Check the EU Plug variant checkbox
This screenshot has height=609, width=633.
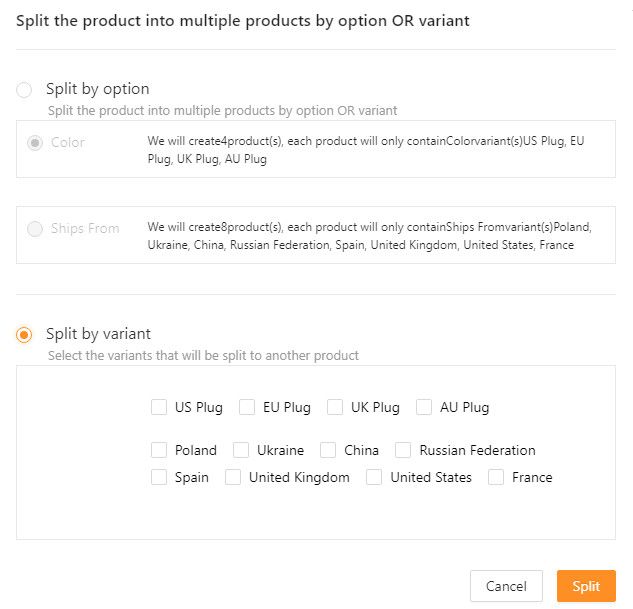[x=247, y=407]
